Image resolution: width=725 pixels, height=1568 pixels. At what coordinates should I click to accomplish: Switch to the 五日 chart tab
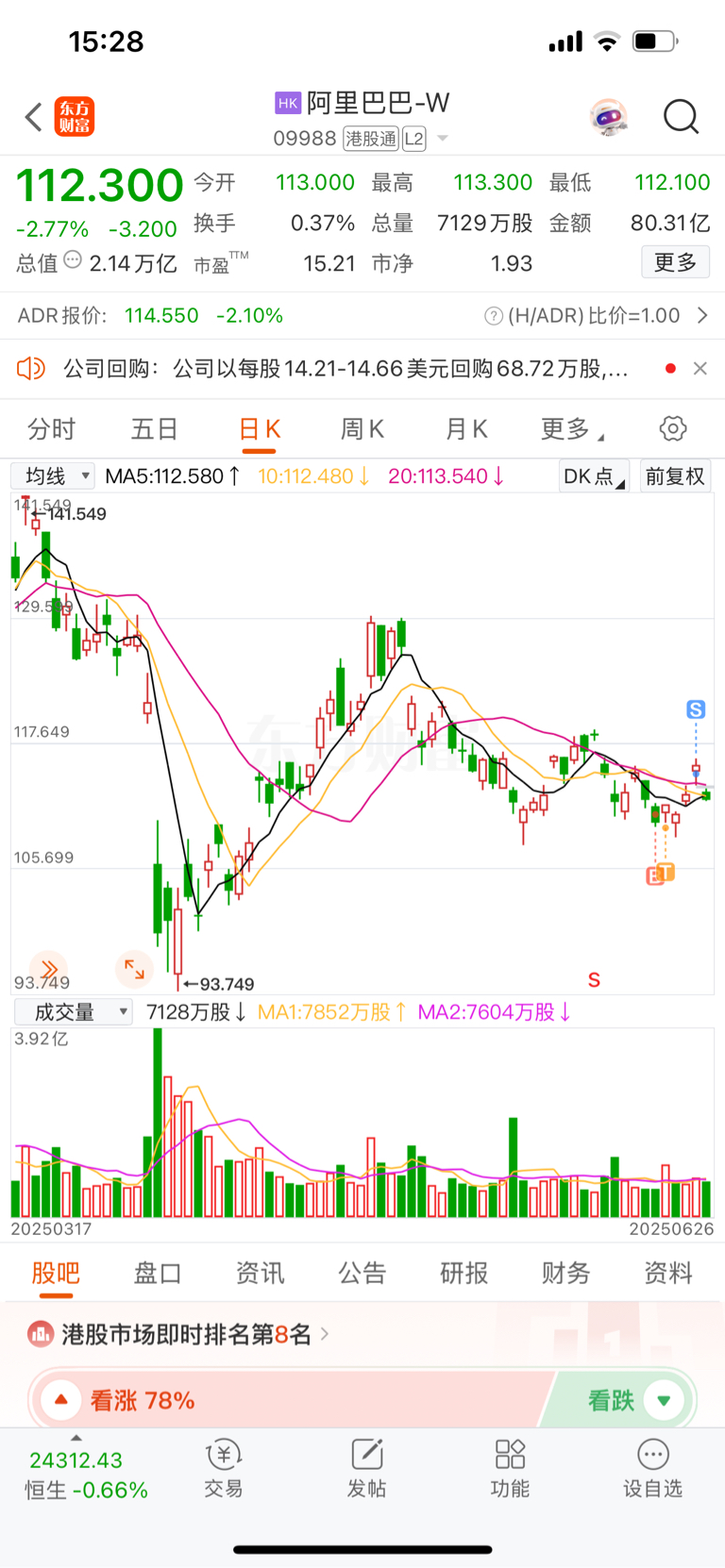pos(154,429)
